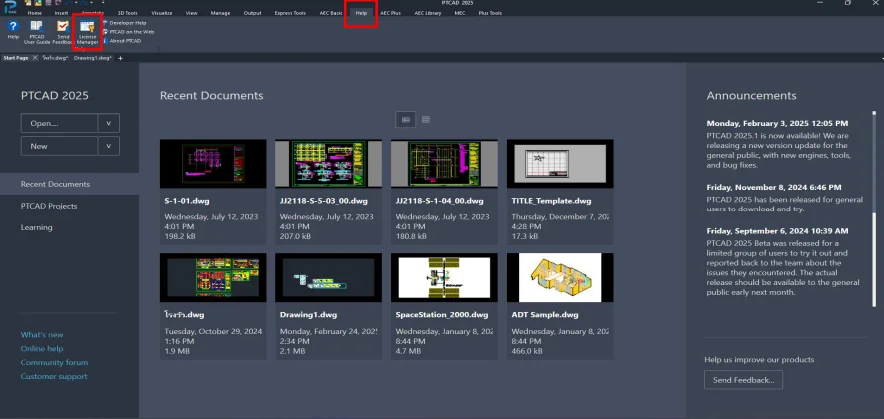
Task: Open the SpaceStation_2000.dwg thumbnail
Action: click(x=444, y=277)
